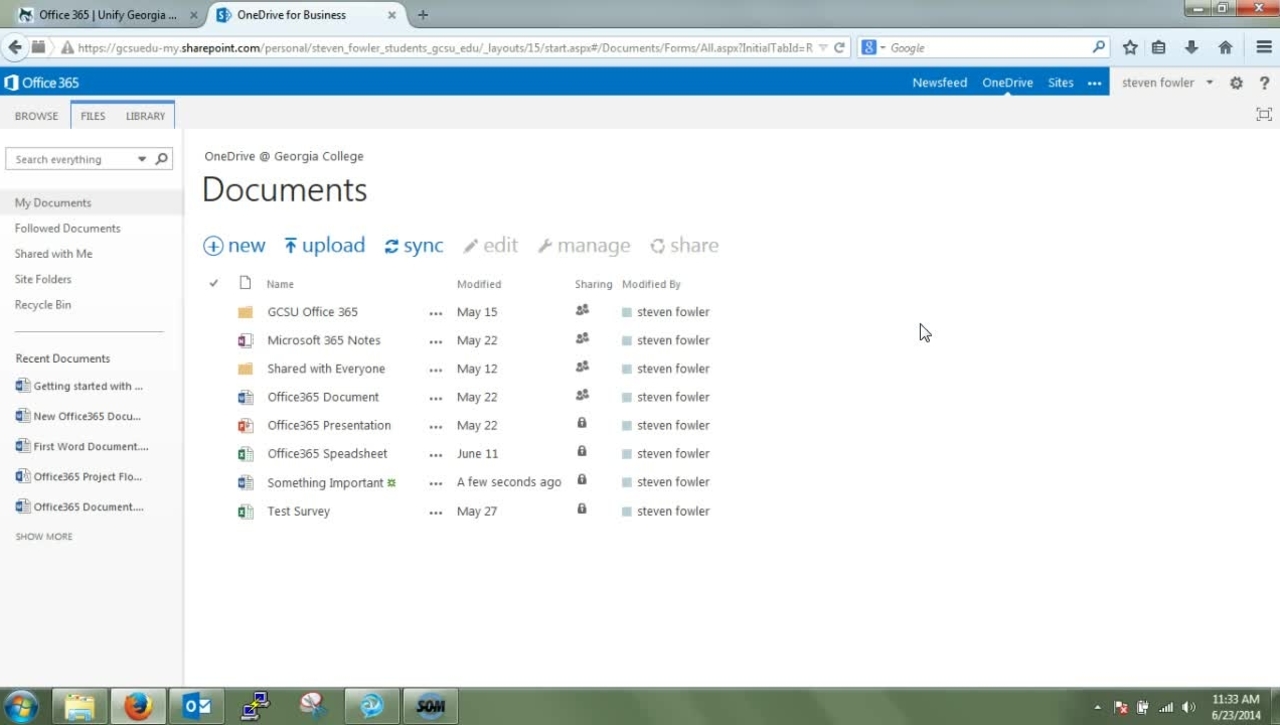The width and height of the screenshot is (1280, 725).
Task: Open Recycle Bin in sidebar
Action: pos(43,305)
